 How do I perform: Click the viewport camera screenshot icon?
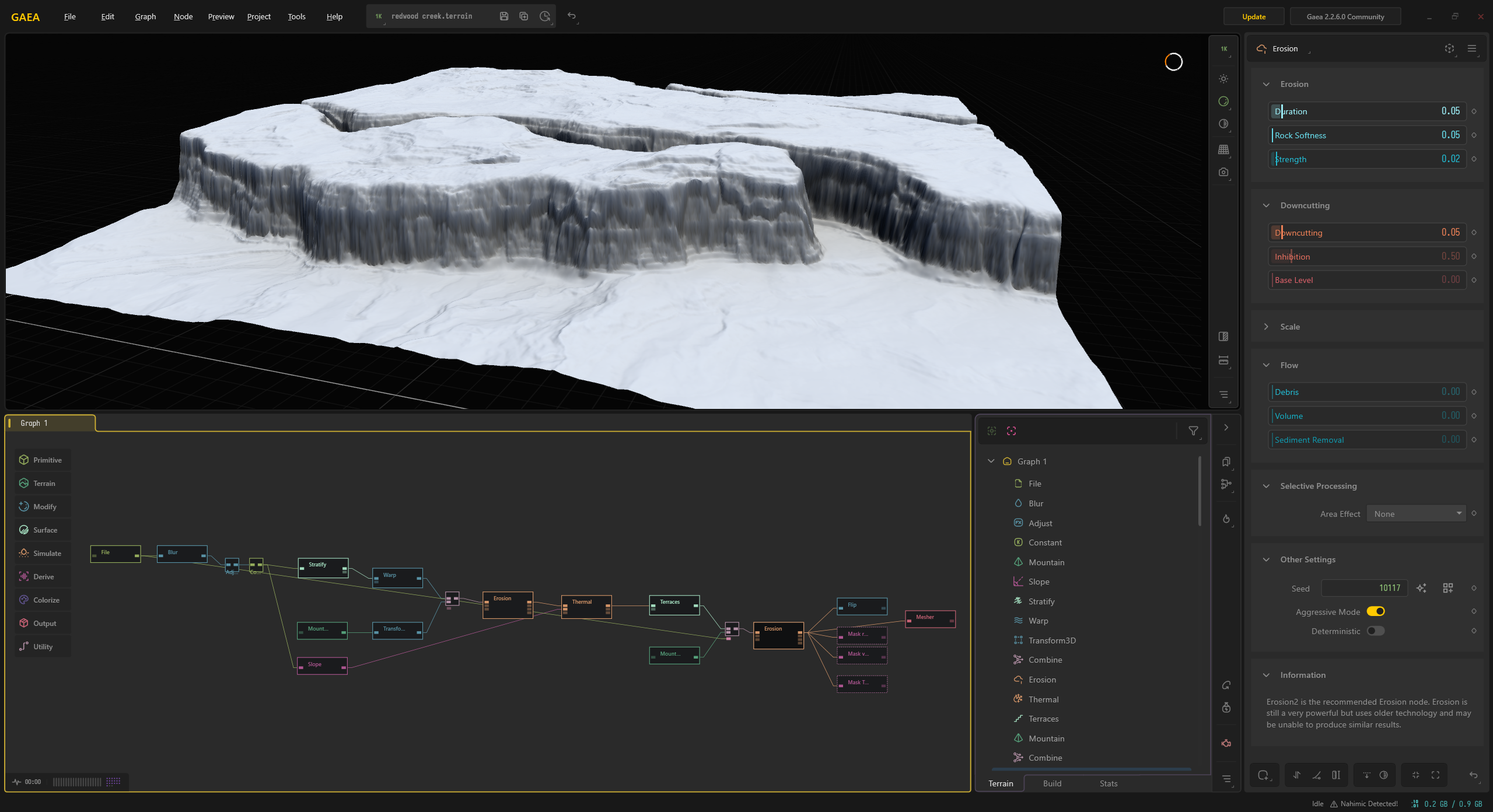1223,172
